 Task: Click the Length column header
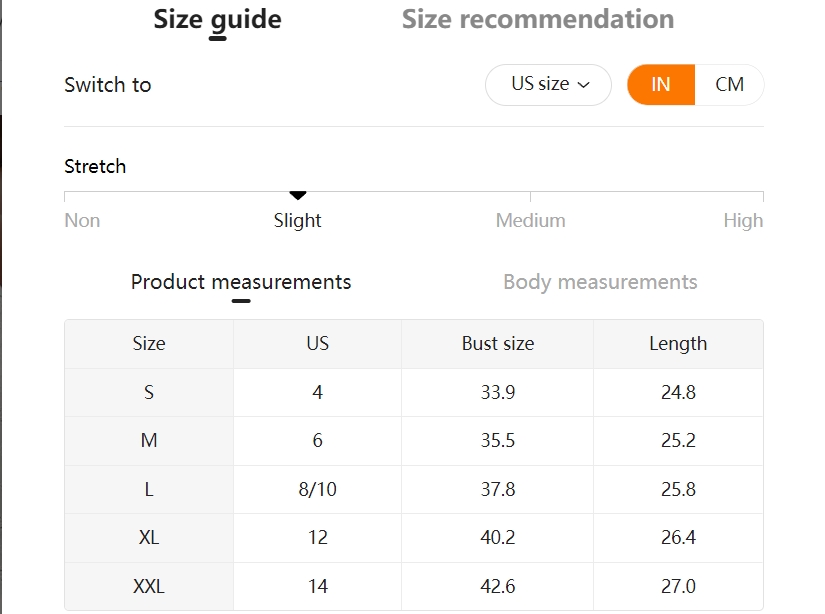click(678, 344)
